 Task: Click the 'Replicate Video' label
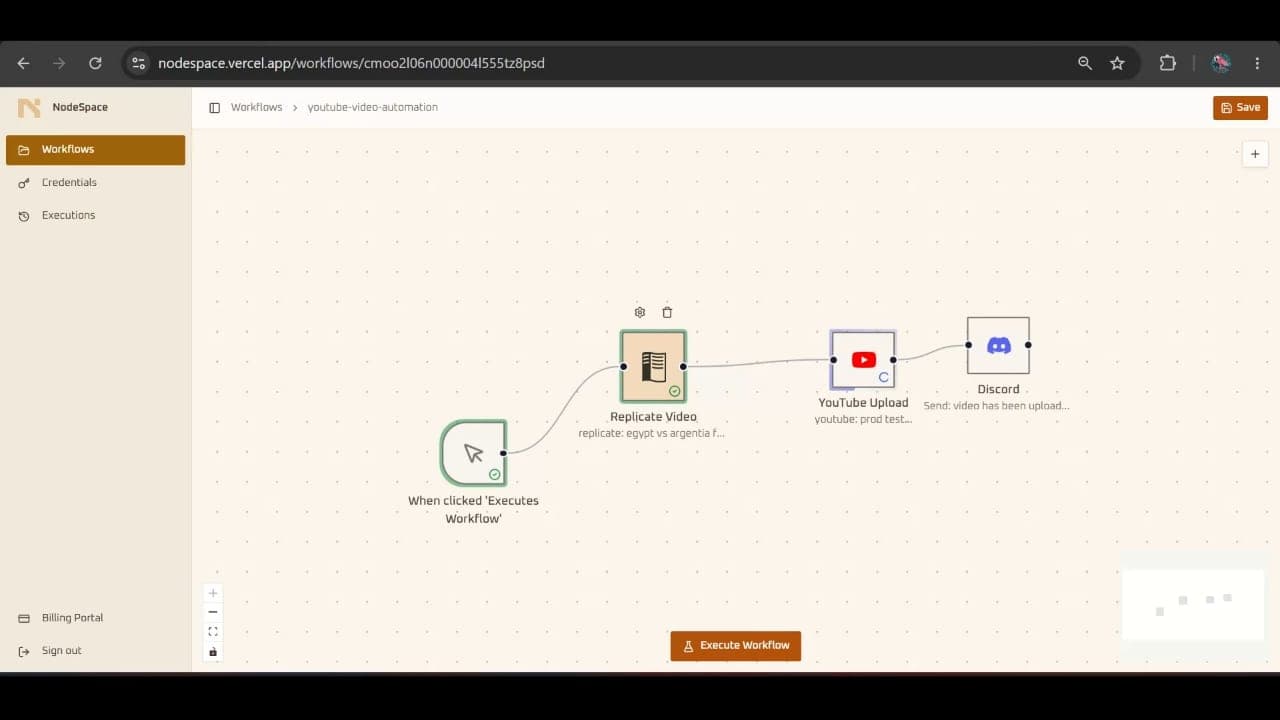[x=653, y=417]
